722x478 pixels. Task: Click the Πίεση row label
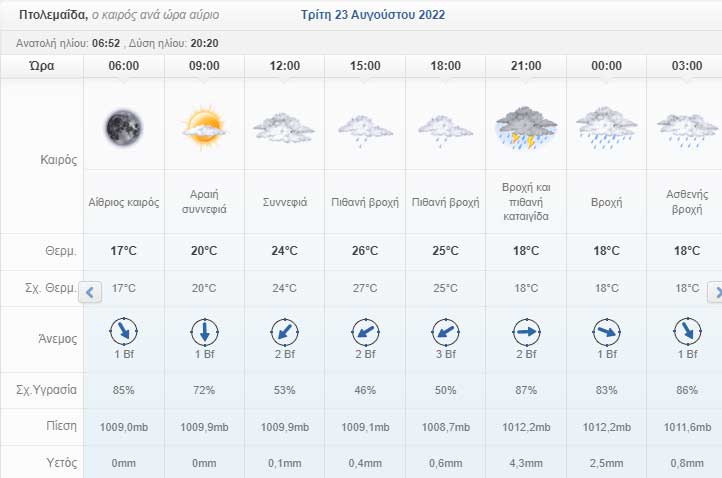click(x=61, y=426)
